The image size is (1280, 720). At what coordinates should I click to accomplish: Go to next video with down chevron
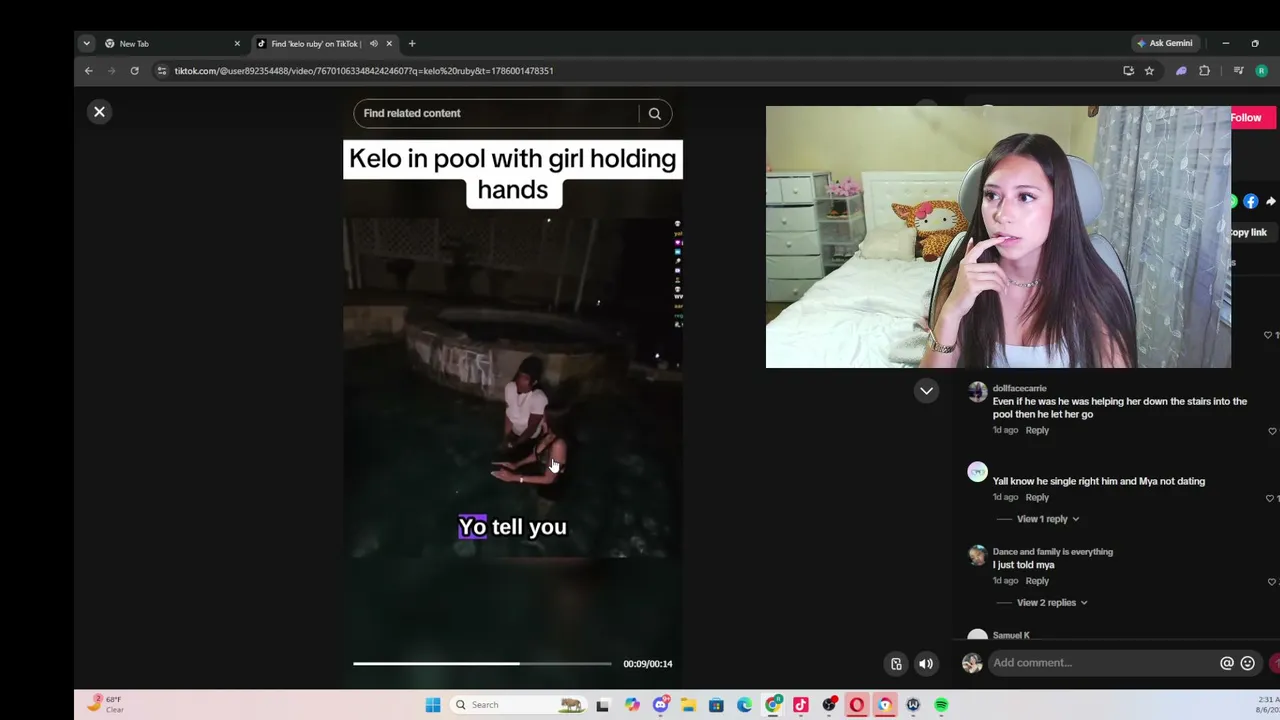[927, 391]
